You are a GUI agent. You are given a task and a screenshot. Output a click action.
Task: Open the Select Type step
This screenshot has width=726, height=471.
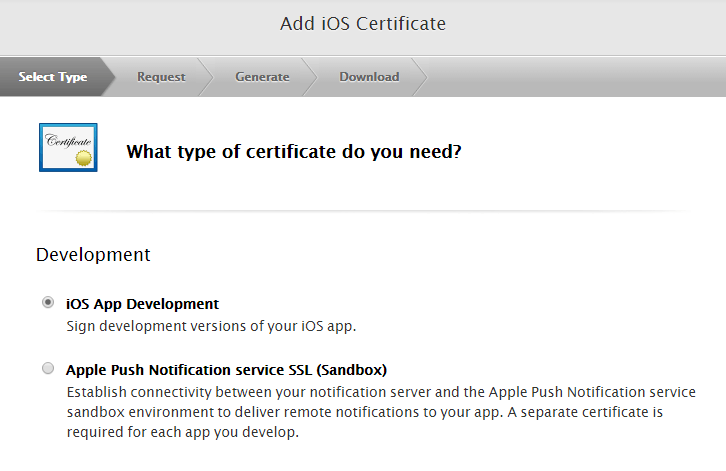click(x=52, y=77)
